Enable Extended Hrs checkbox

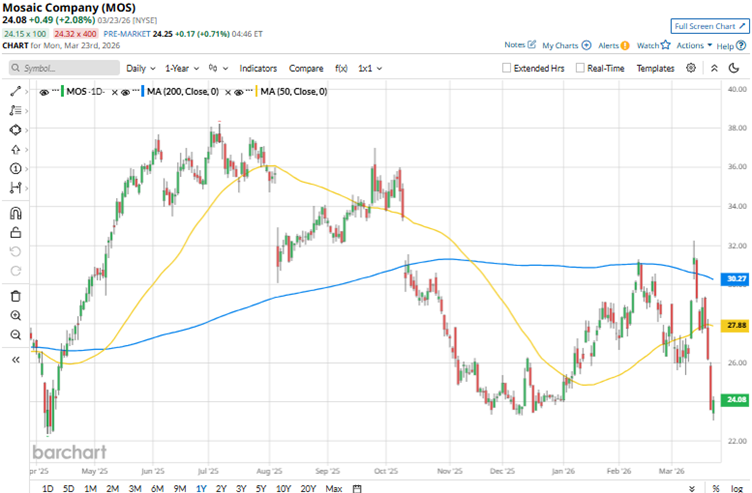tap(508, 68)
